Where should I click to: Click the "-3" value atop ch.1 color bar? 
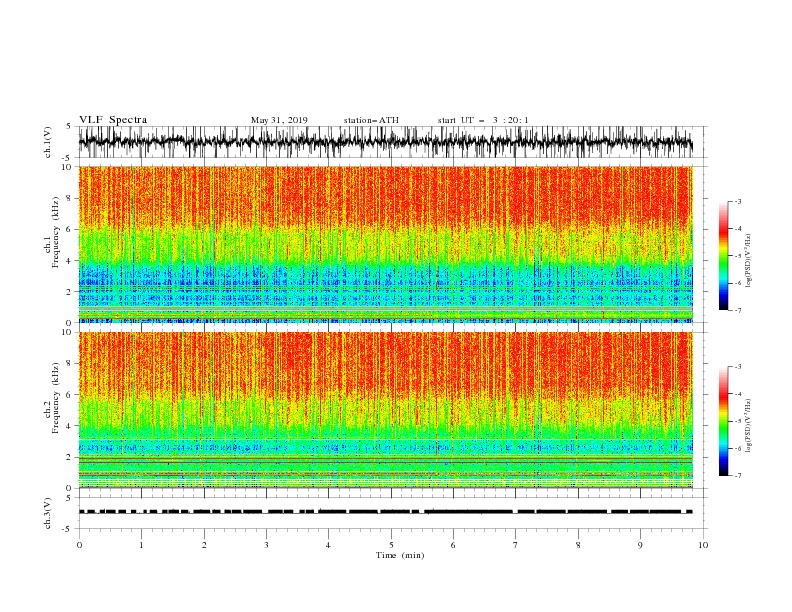pos(738,201)
